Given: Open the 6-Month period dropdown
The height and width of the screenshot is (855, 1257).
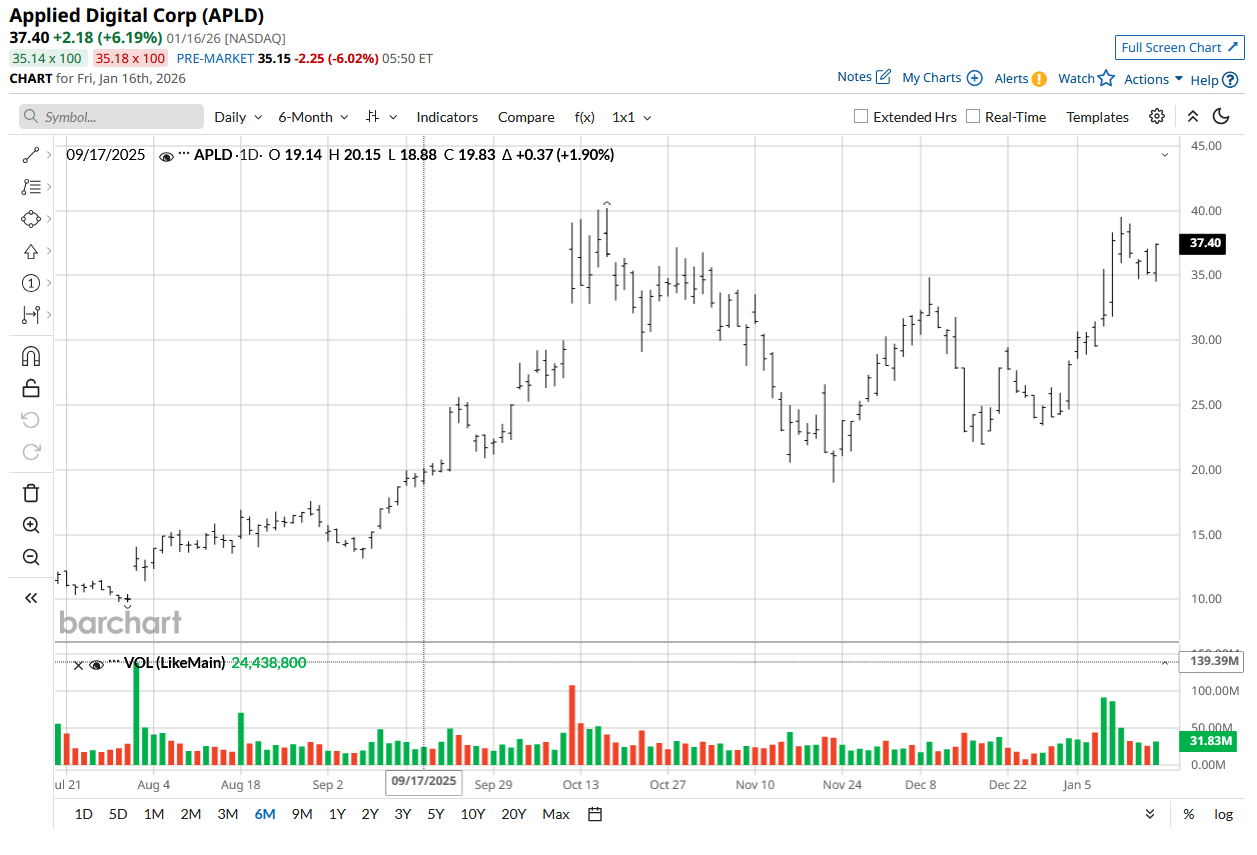Looking at the screenshot, I should [x=313, y=117].
